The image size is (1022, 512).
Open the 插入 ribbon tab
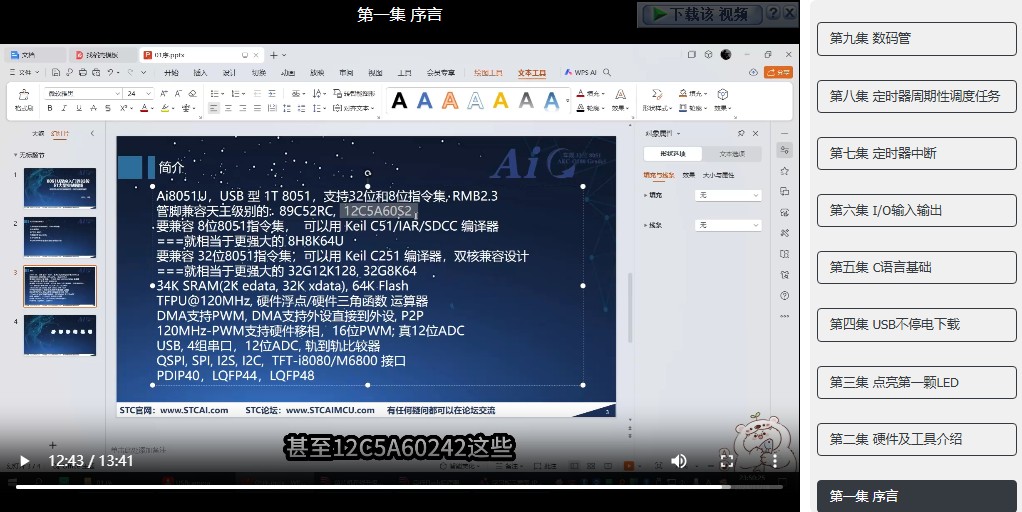coord(200,73)
